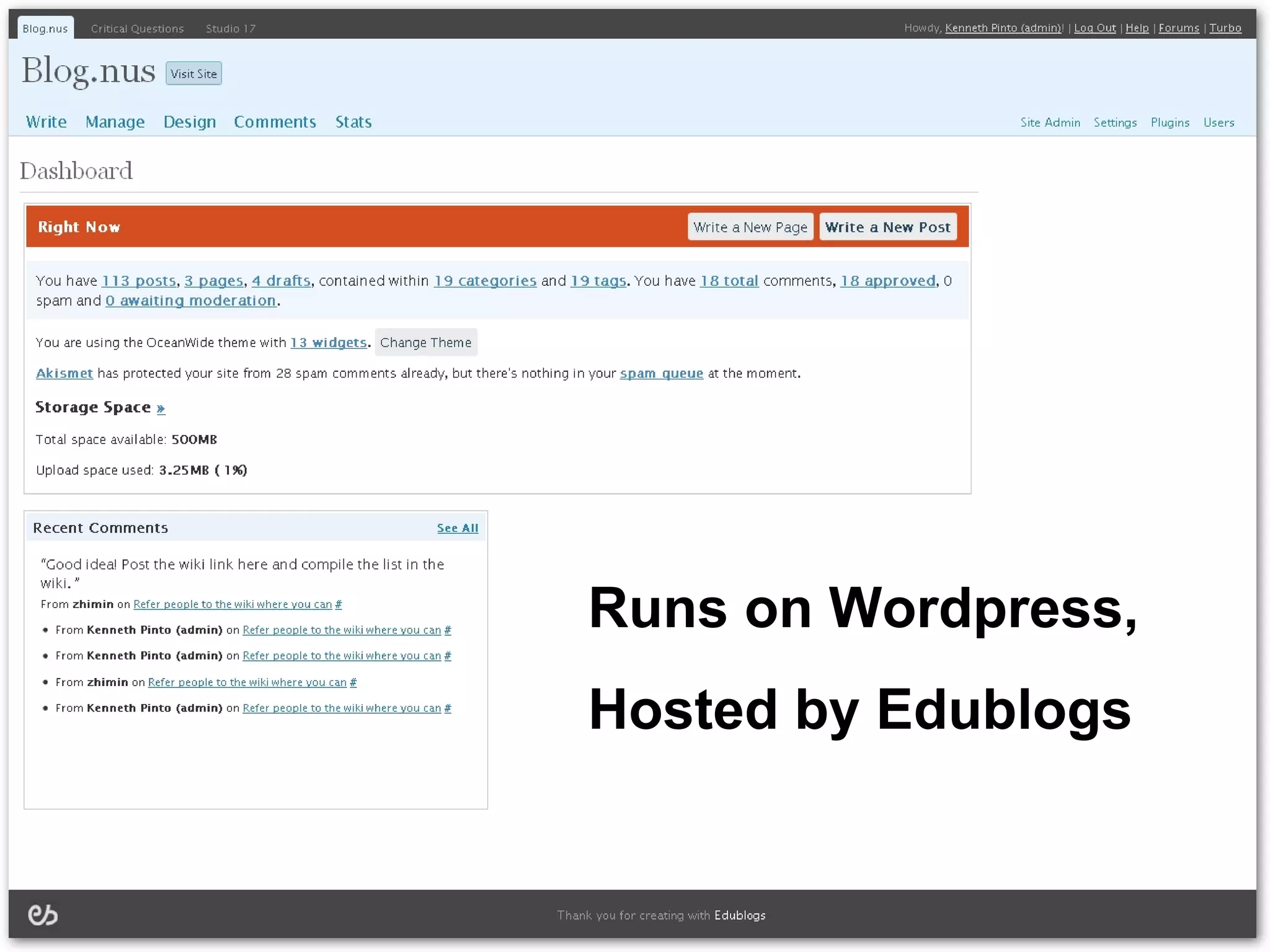The image size is (1270, 952).
Task: Open the 18 approved comments link
Action: point(888,281)
